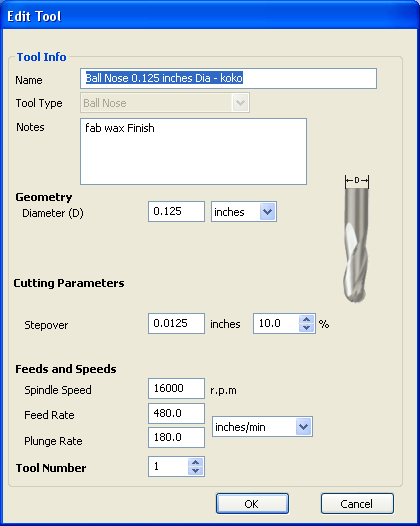The image size is (420, 526).
Task: Click the Stepover percent value field
Action: 276,323
